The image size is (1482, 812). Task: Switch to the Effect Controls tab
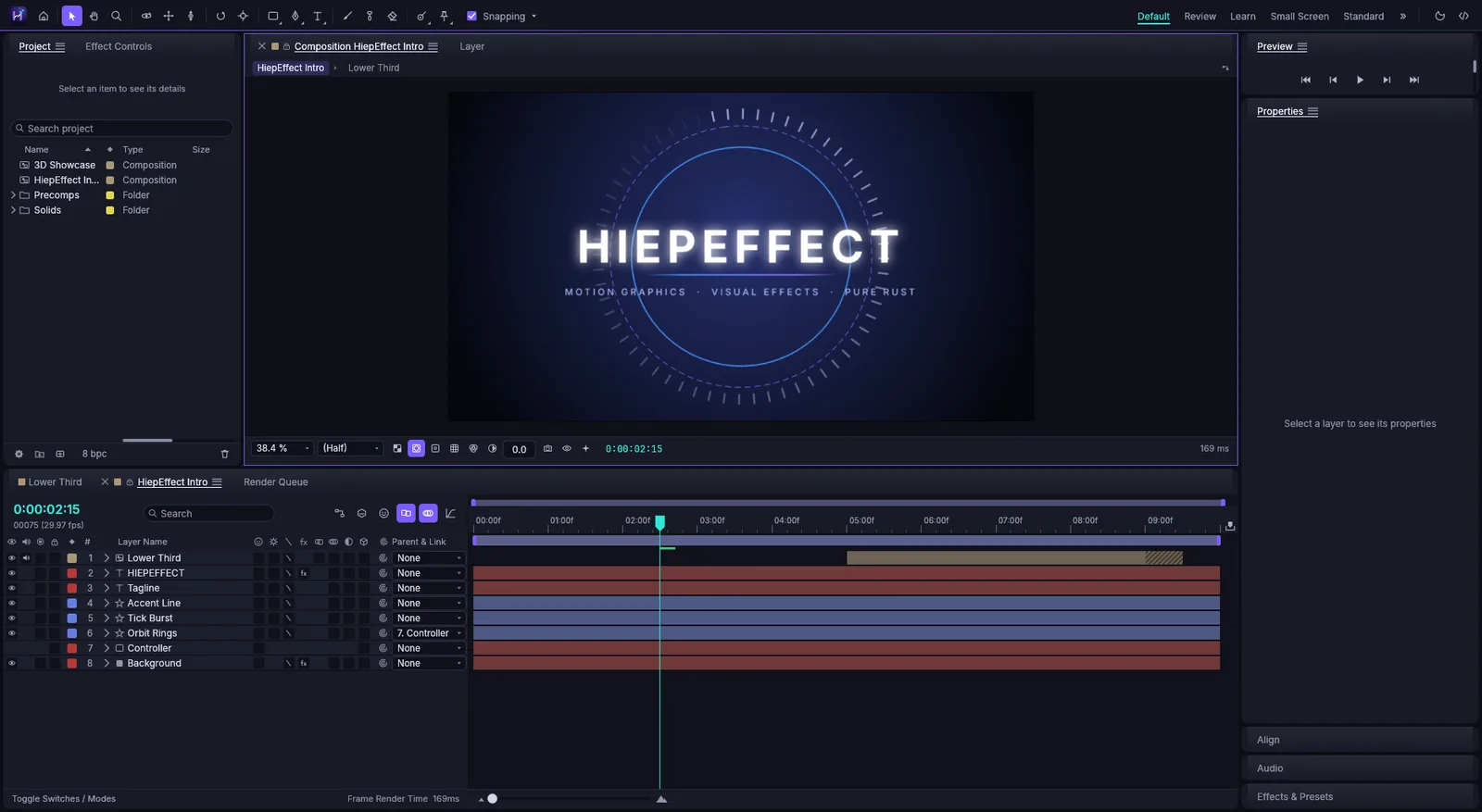(119, 46)
